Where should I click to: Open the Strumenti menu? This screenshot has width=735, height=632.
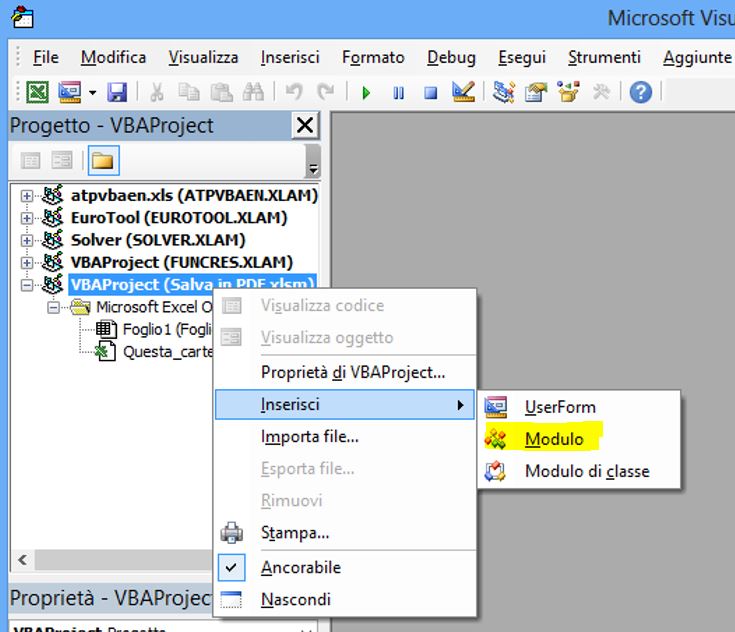click(x=604, y=58)
